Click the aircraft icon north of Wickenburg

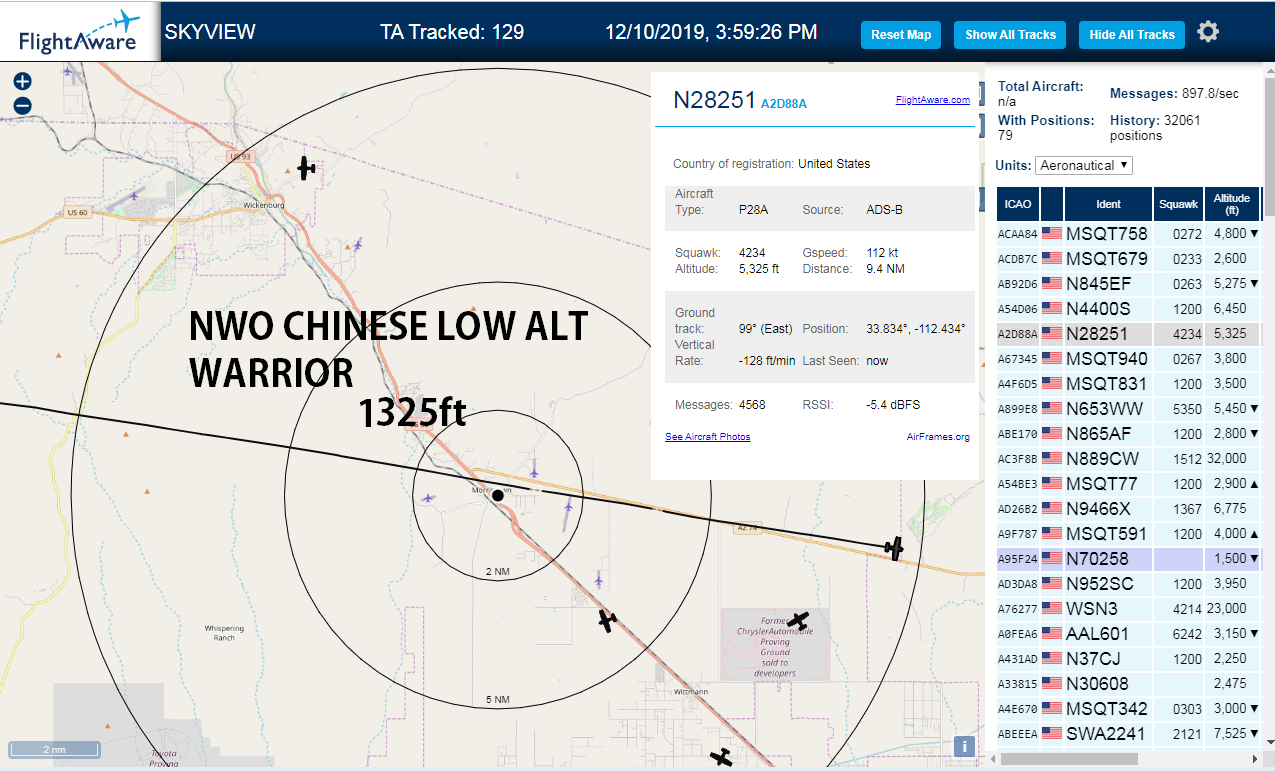pos(306,168)
